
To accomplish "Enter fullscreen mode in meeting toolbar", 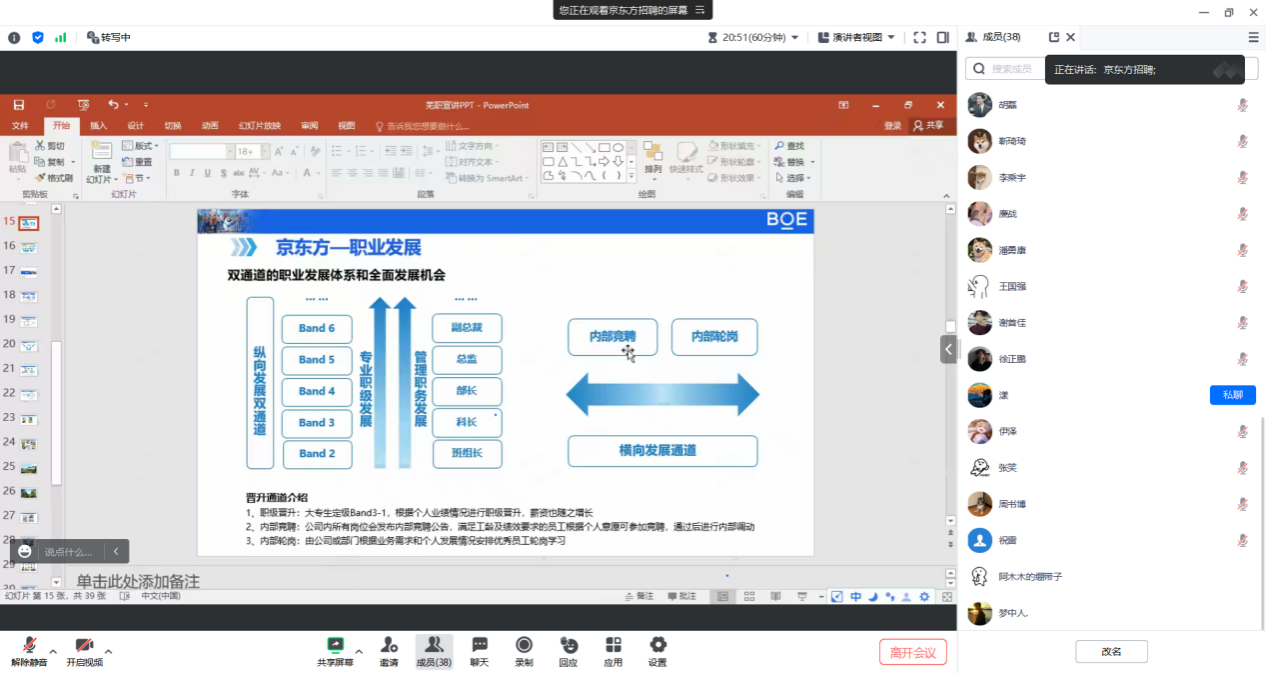I will coord(919,37).
